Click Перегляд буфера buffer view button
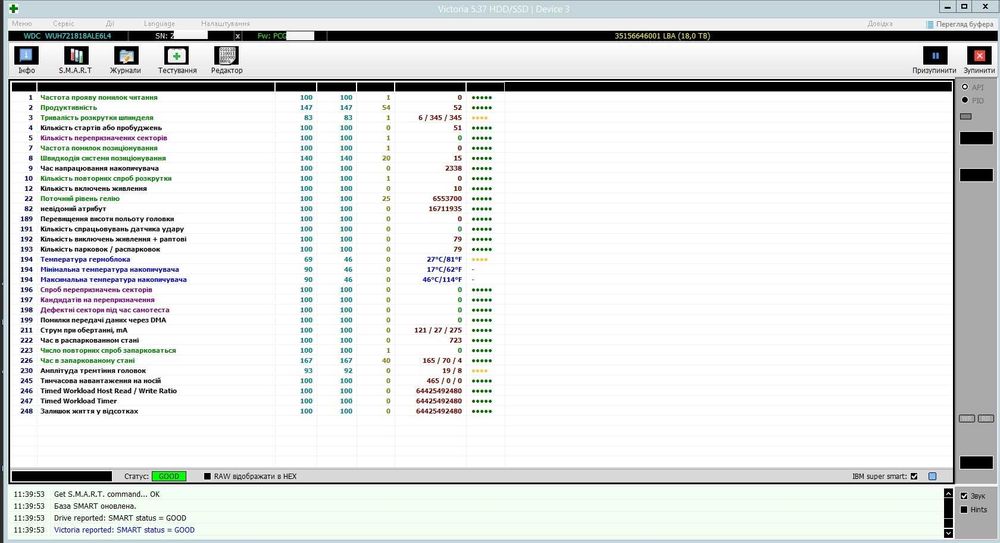 960,24
